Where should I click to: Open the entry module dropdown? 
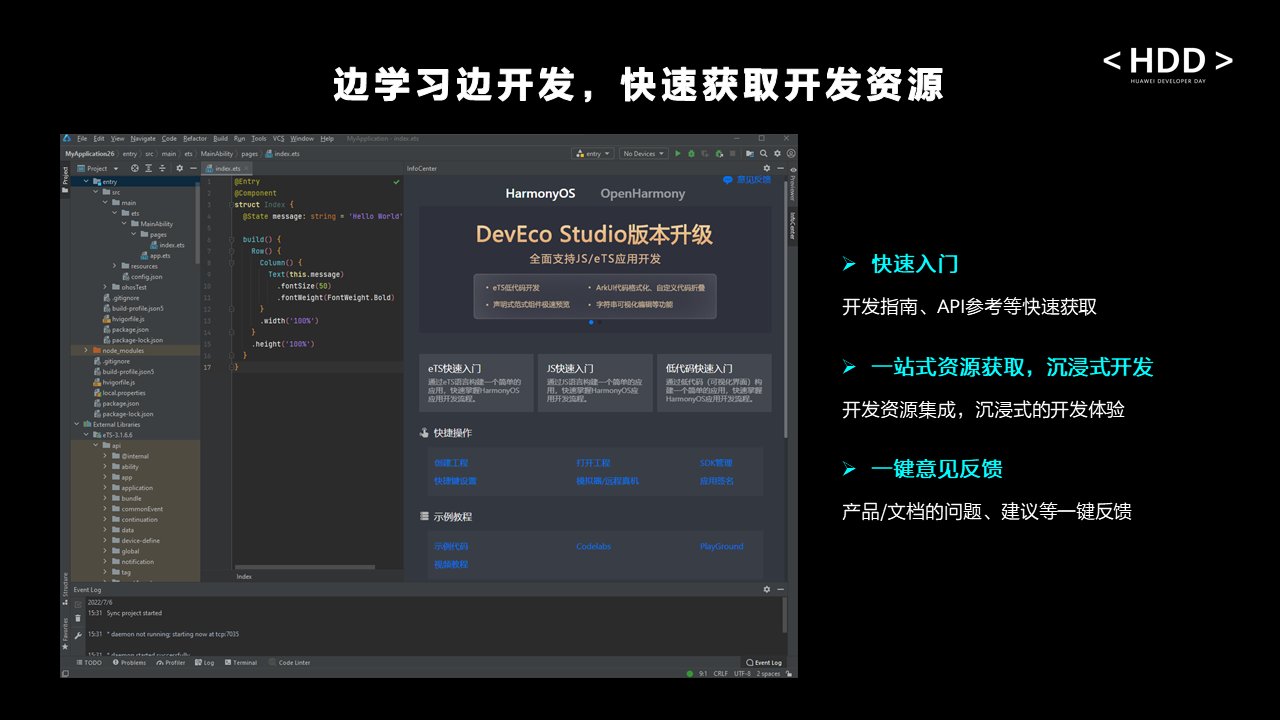click(x=593, y=154)
